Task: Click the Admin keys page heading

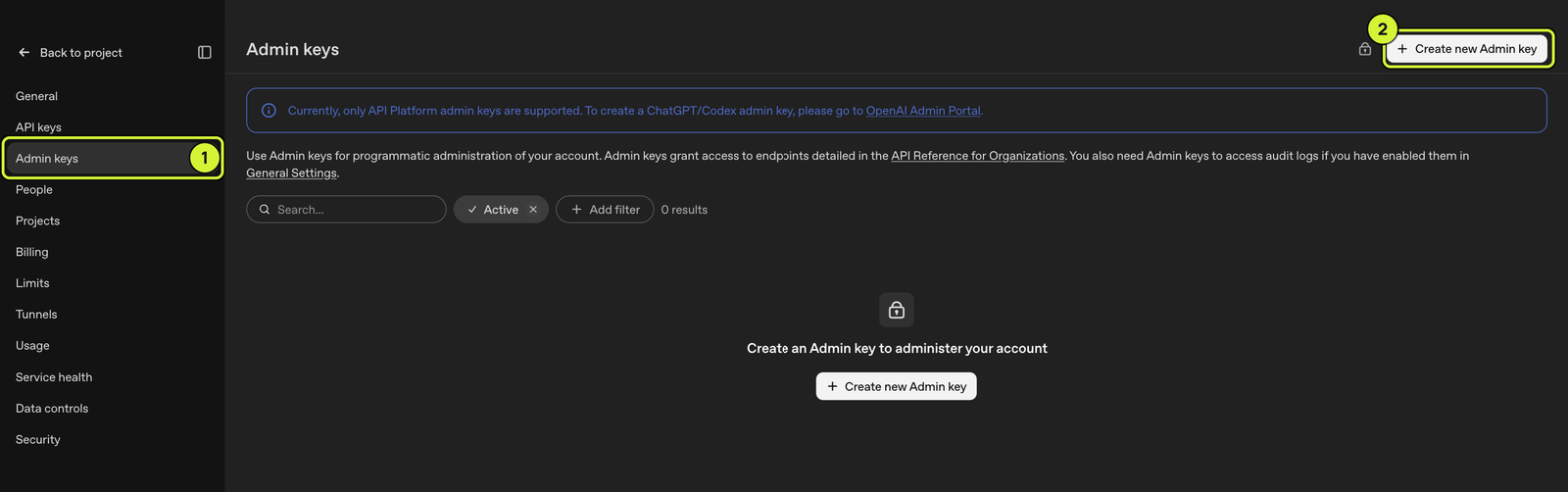Action: click(292, 49)
